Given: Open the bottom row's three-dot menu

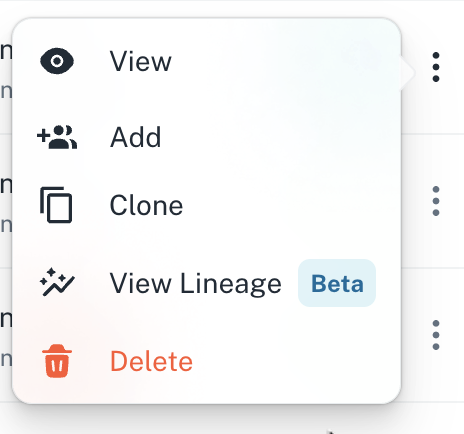Looking at the screenshot, I should 436,335.
